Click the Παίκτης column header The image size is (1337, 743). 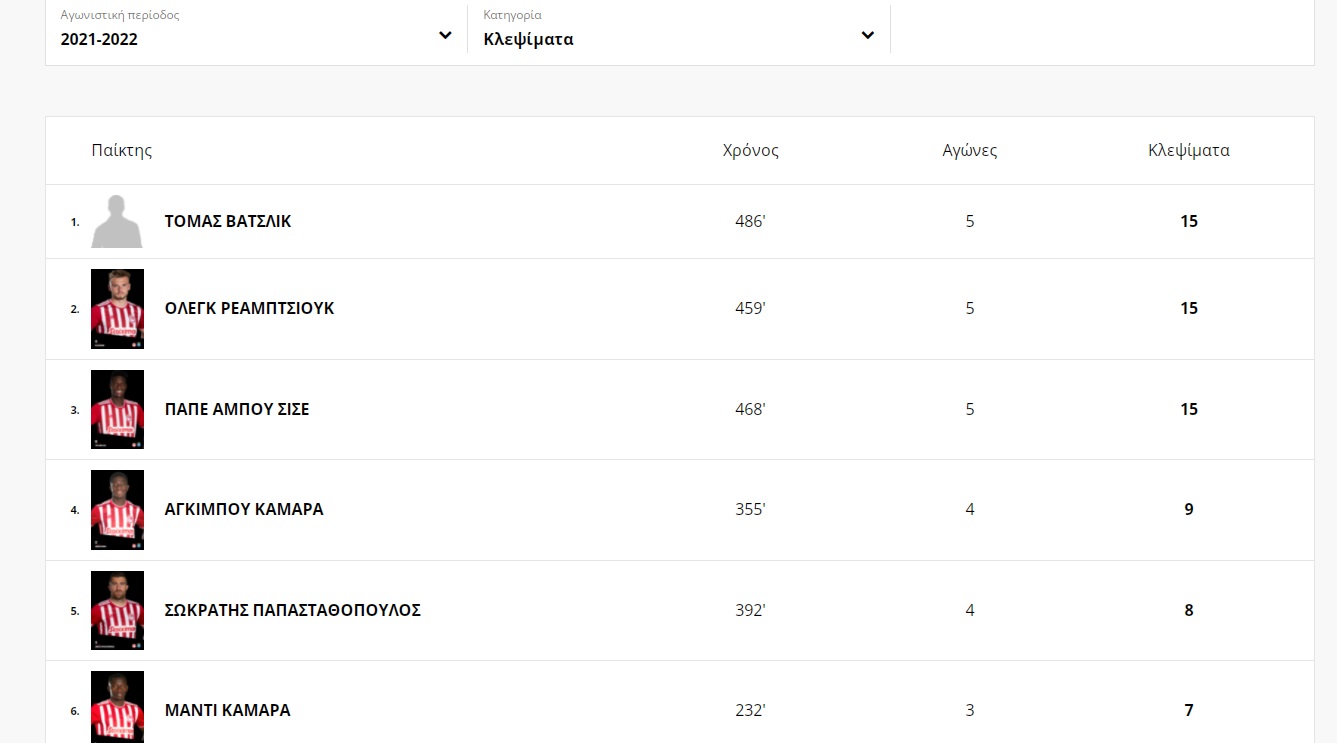coord(121,151)
